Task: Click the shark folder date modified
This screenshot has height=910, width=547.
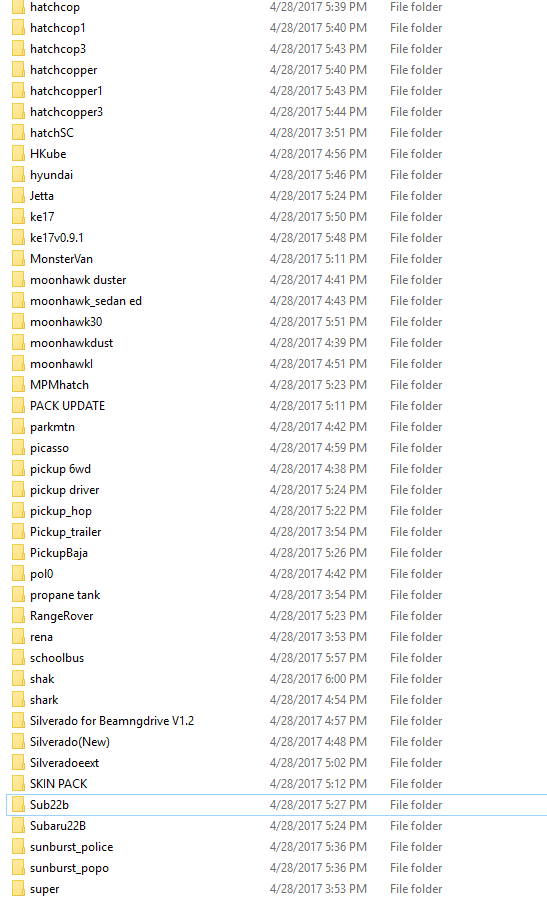Action: [318, 700]
